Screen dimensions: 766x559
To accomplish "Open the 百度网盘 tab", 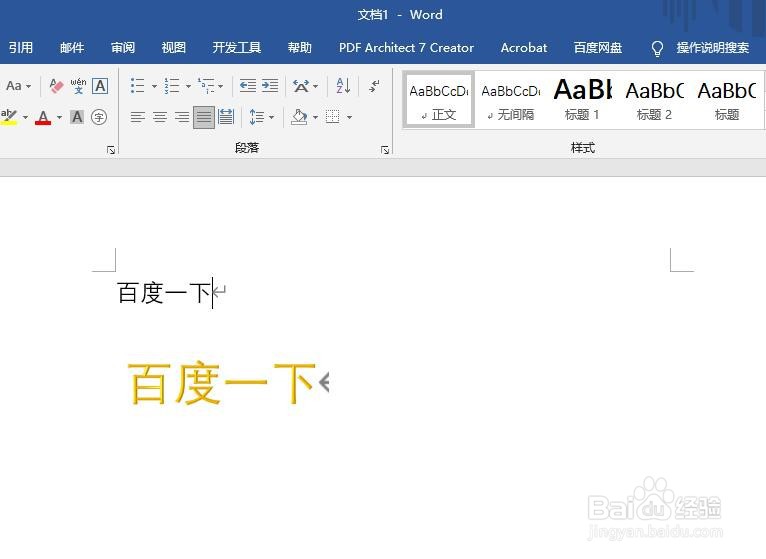I will point(598,47).
